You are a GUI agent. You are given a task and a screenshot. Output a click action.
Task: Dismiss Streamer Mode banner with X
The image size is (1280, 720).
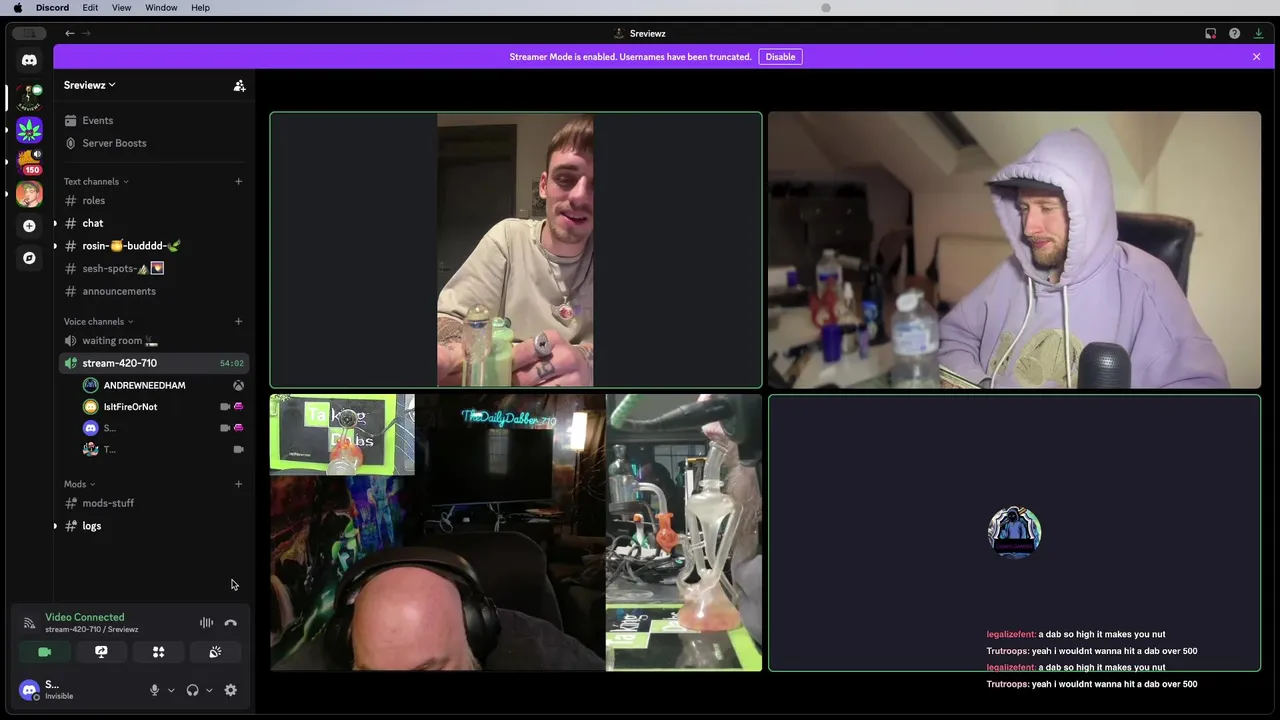point(1257,57)
